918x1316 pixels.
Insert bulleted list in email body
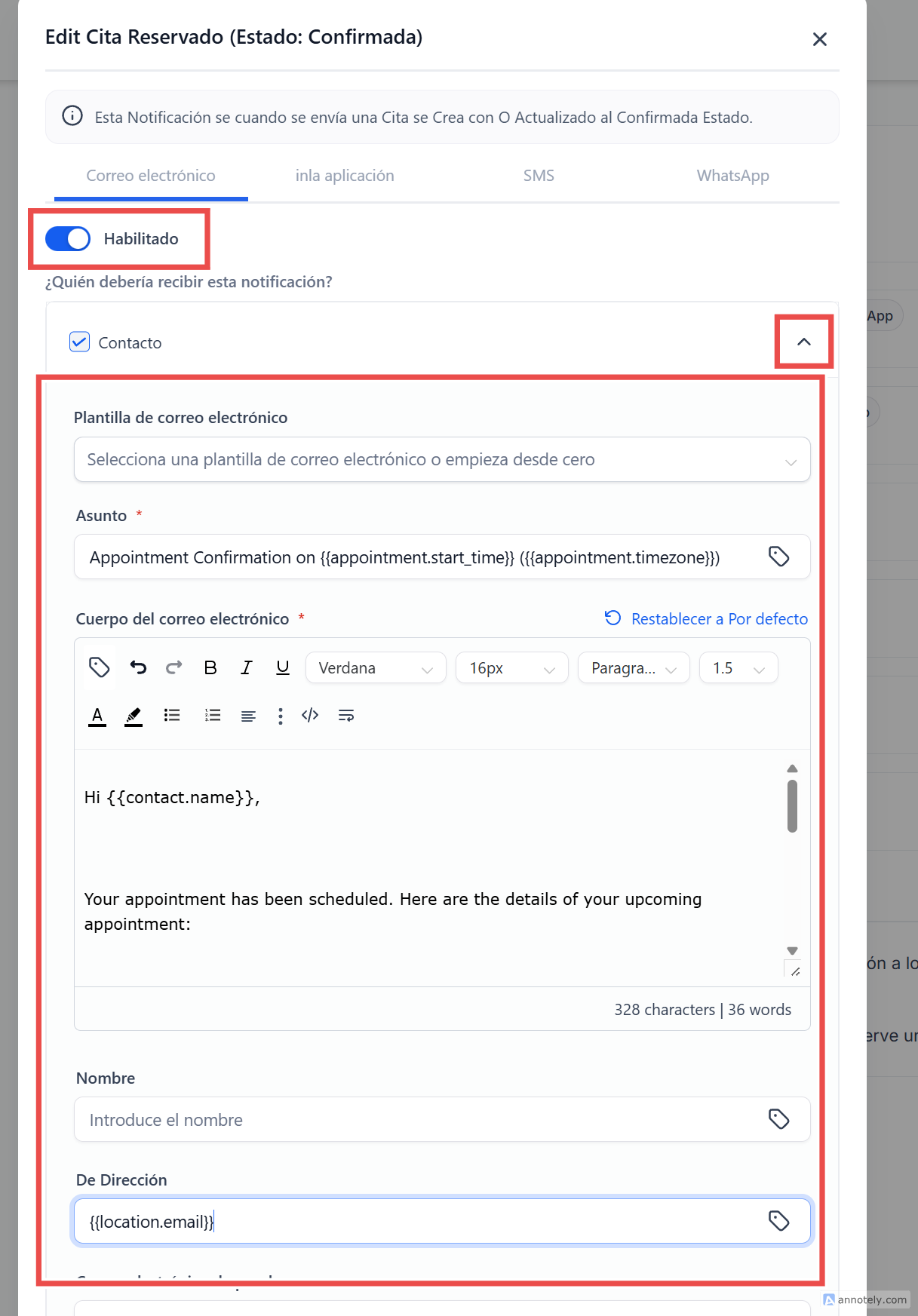pyautogui.click(x=172, y=715)
